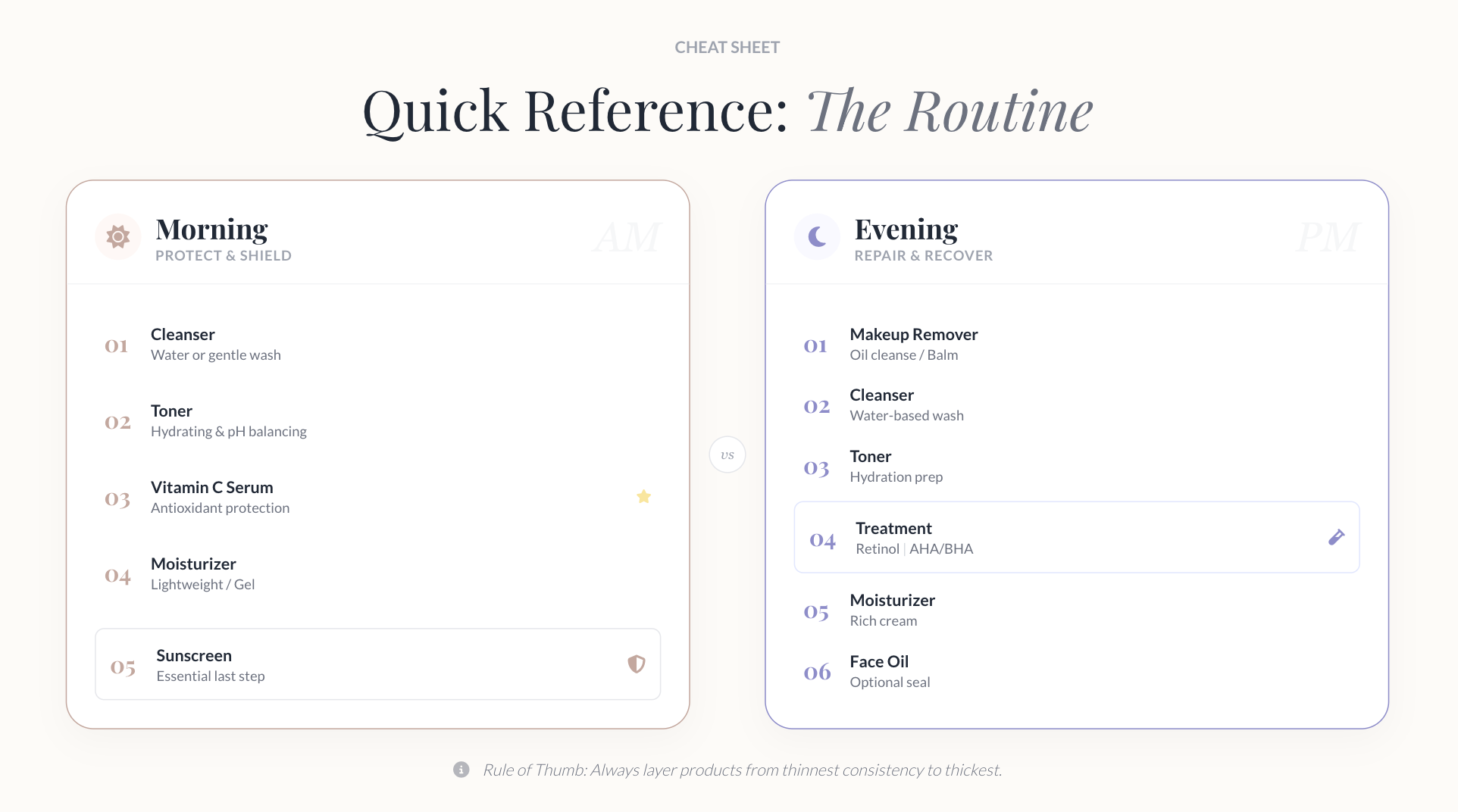Click the info icon before the Rule of Thumb
This screenshot has height=812, width=1458.
coord(461,770)
